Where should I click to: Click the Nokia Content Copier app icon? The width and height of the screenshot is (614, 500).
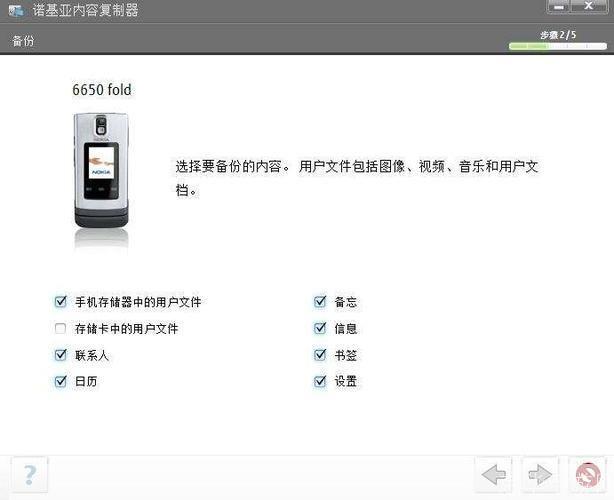click(x=16, y=10)
